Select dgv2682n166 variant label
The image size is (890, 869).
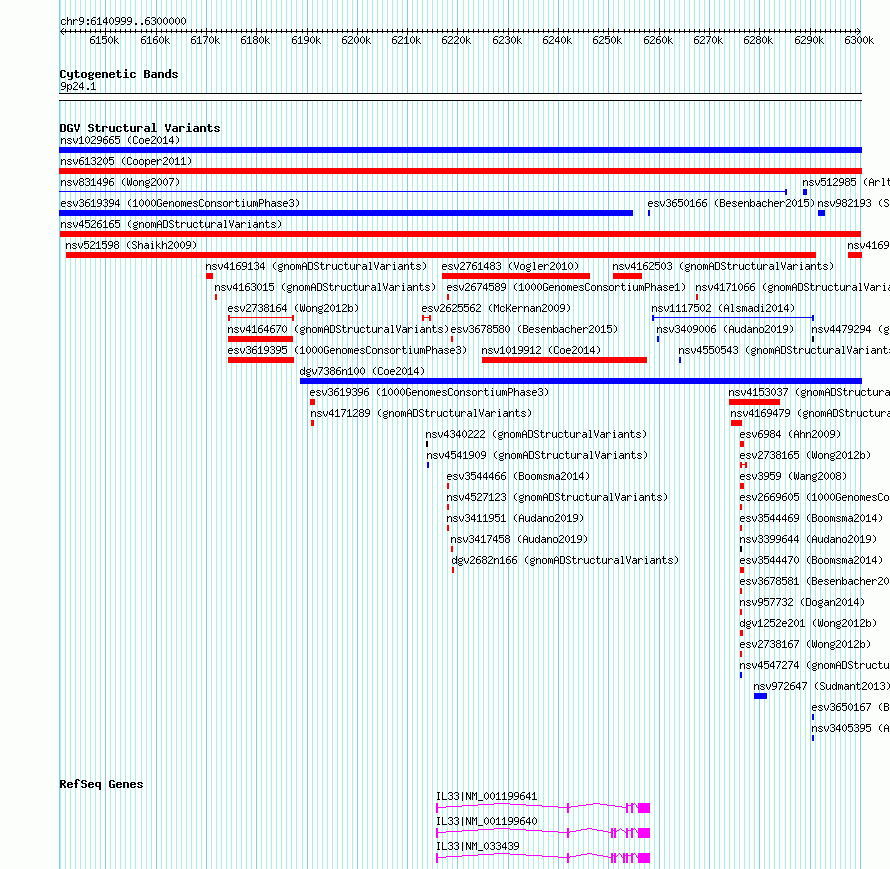point(565,560)
